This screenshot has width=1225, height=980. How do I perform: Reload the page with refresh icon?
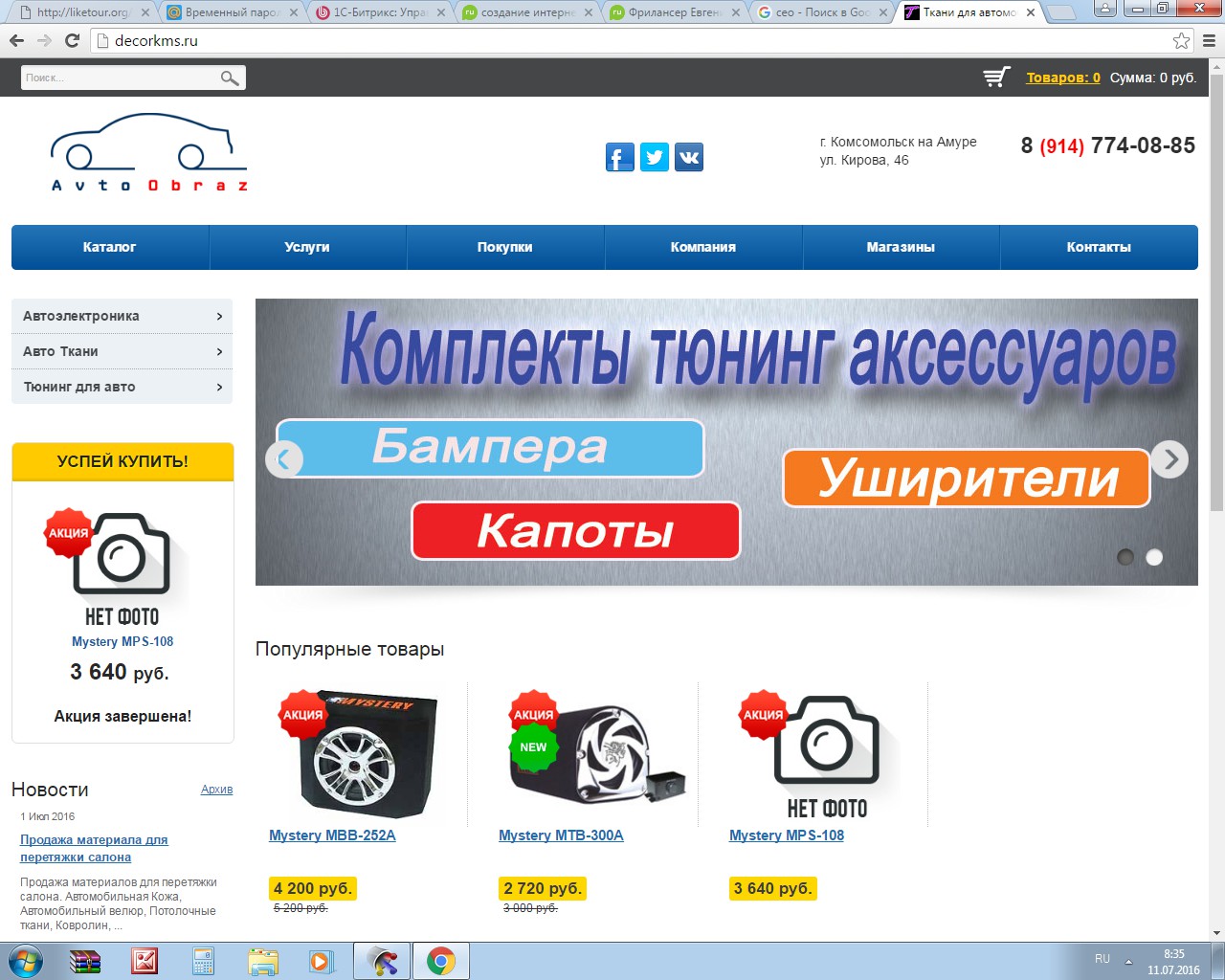point(72,40)
